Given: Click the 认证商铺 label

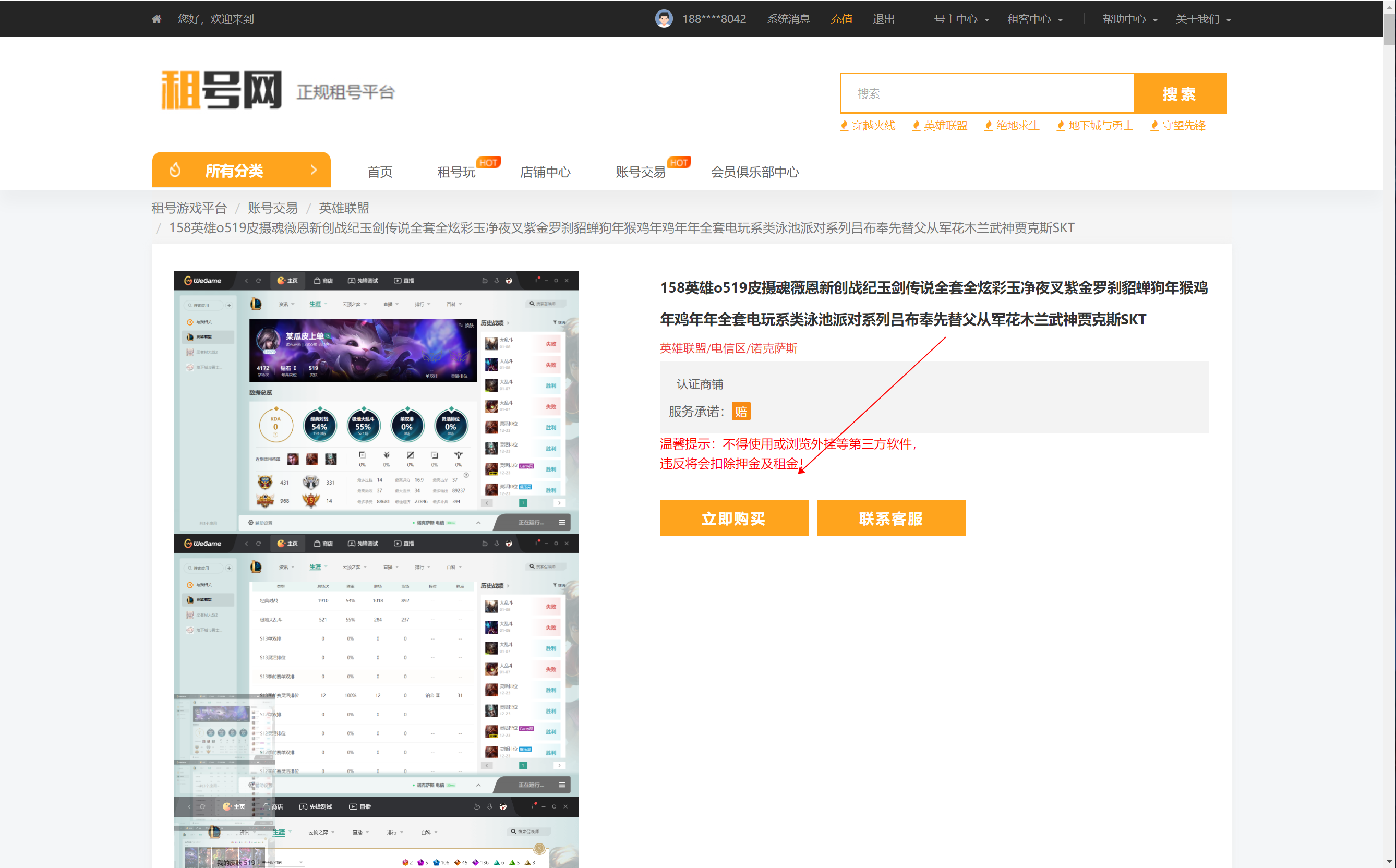Looking at the screenshot, I should click(x=700, y=384).
